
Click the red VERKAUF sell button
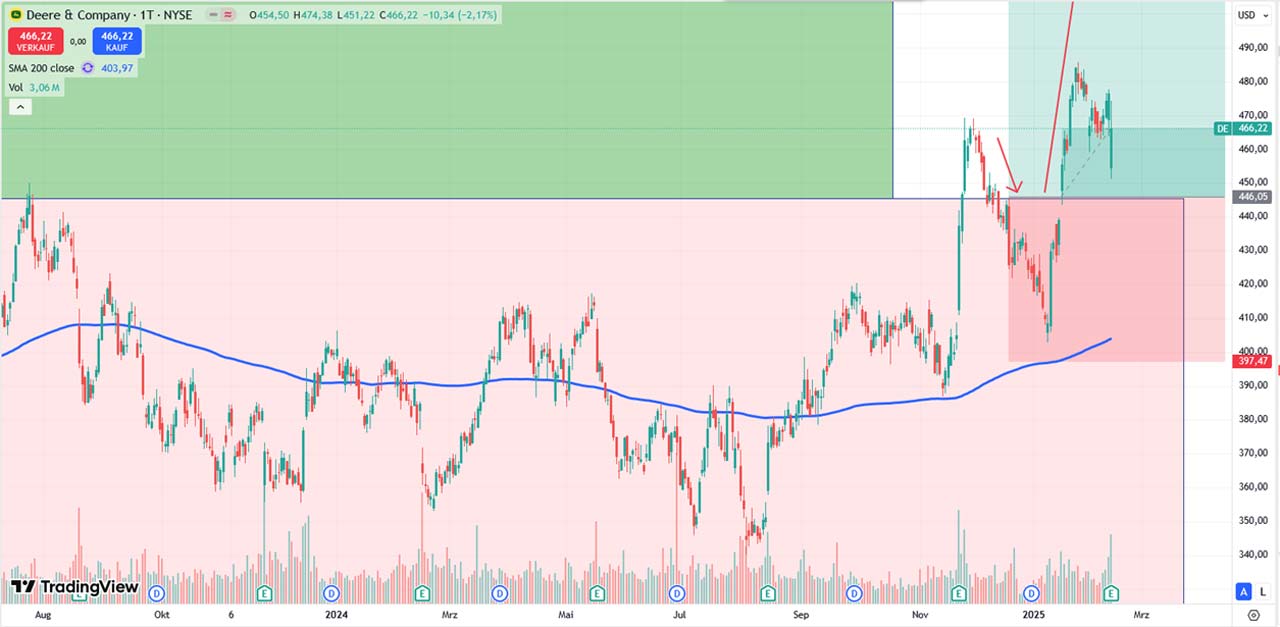35,41
